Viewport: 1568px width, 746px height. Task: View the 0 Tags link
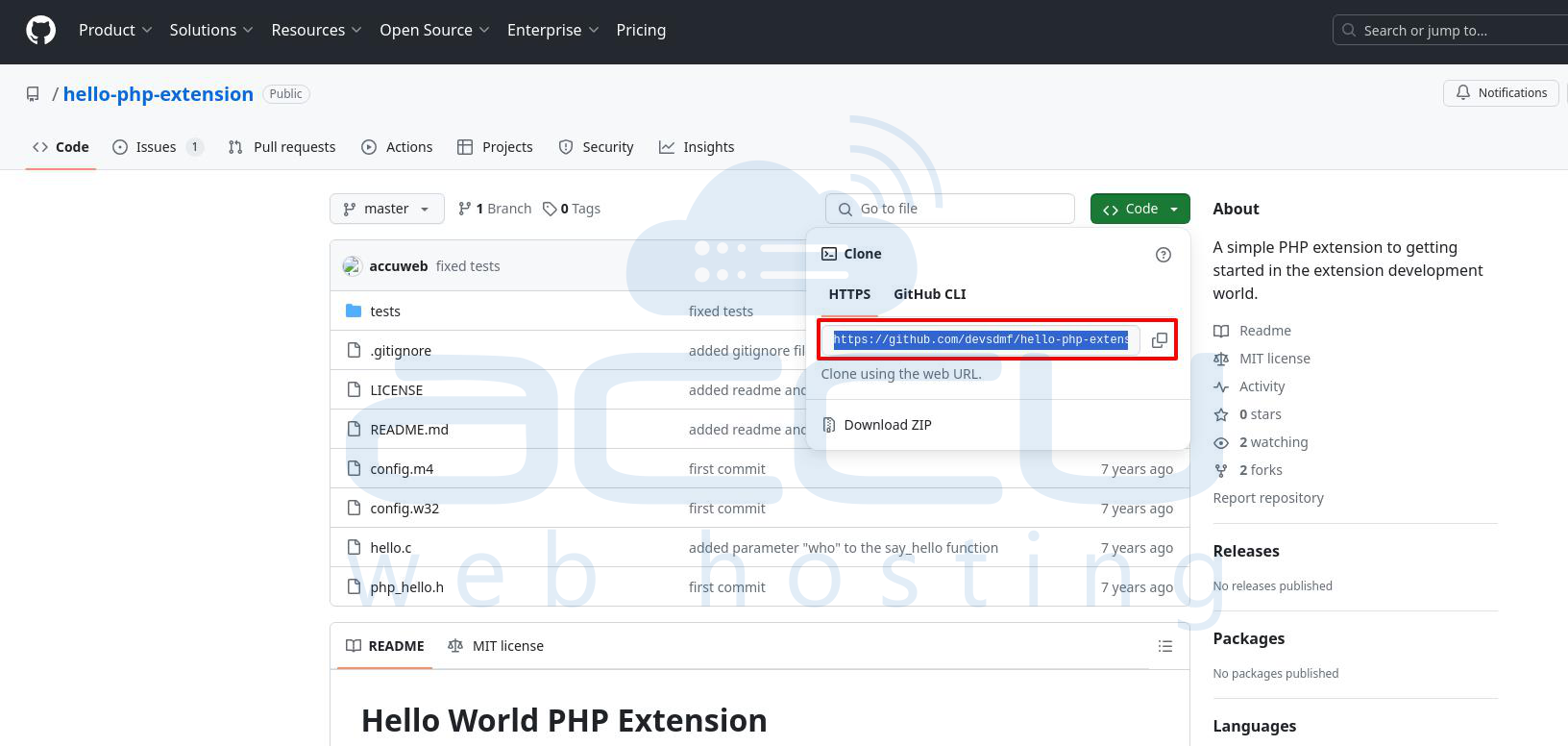tap(572, 209)
